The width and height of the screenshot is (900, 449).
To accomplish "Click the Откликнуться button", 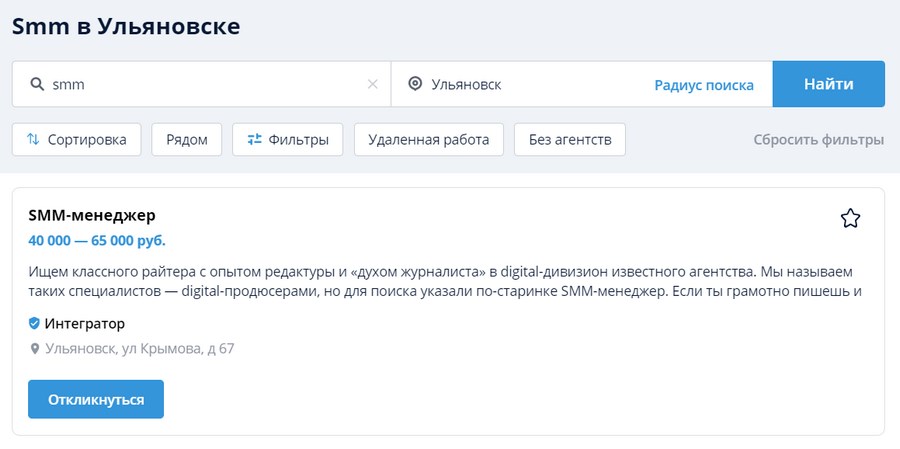I will coord(96,399).
